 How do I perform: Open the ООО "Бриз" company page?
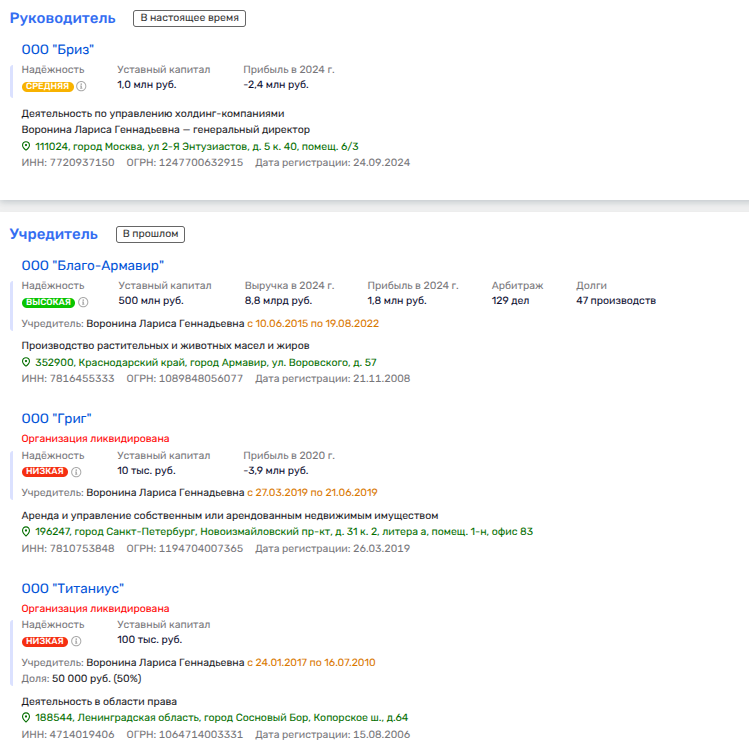[58, 50]
